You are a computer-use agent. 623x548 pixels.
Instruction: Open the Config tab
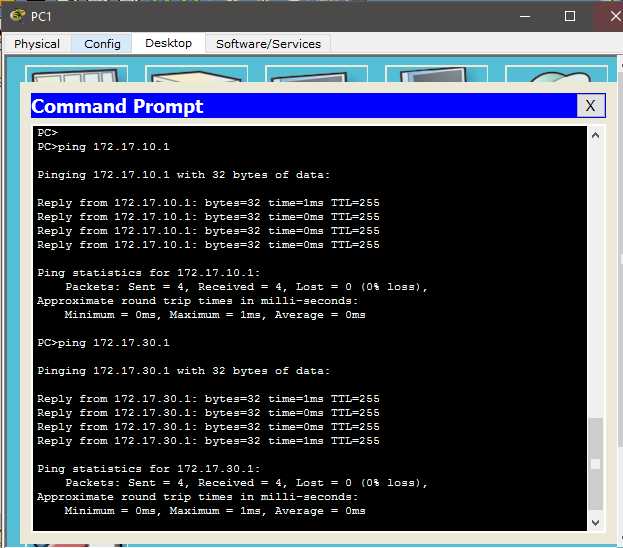coord(102,43)
